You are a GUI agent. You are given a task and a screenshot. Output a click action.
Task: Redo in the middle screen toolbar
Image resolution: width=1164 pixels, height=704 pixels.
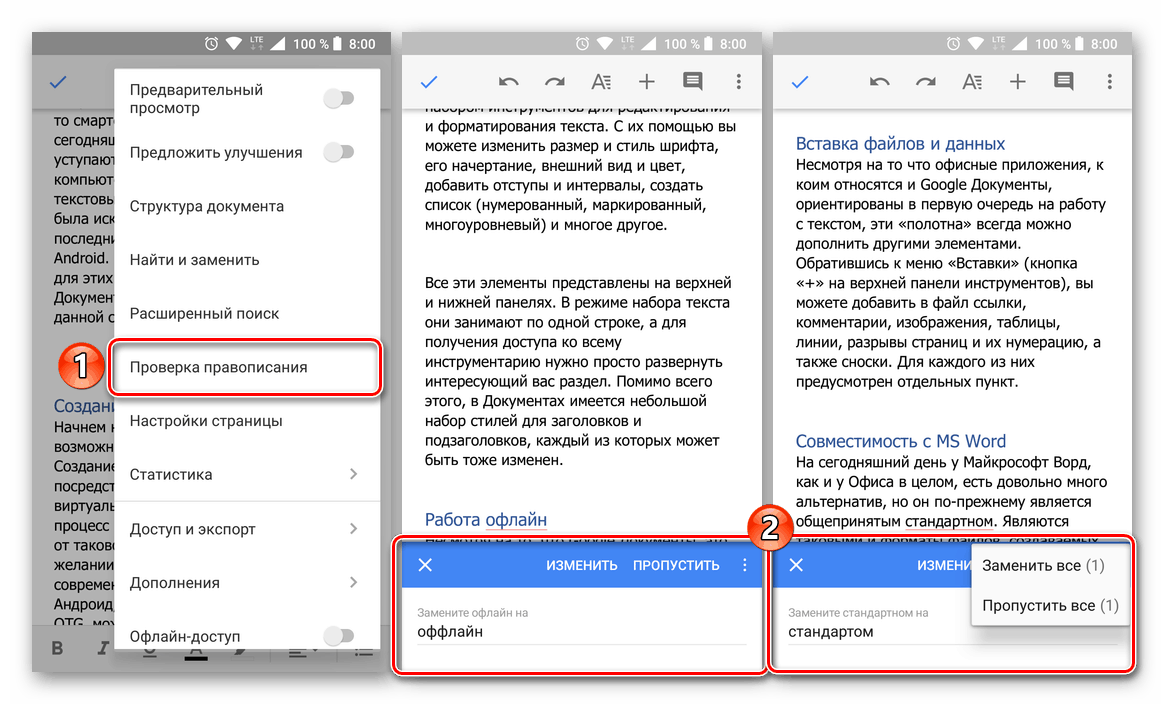555,82
